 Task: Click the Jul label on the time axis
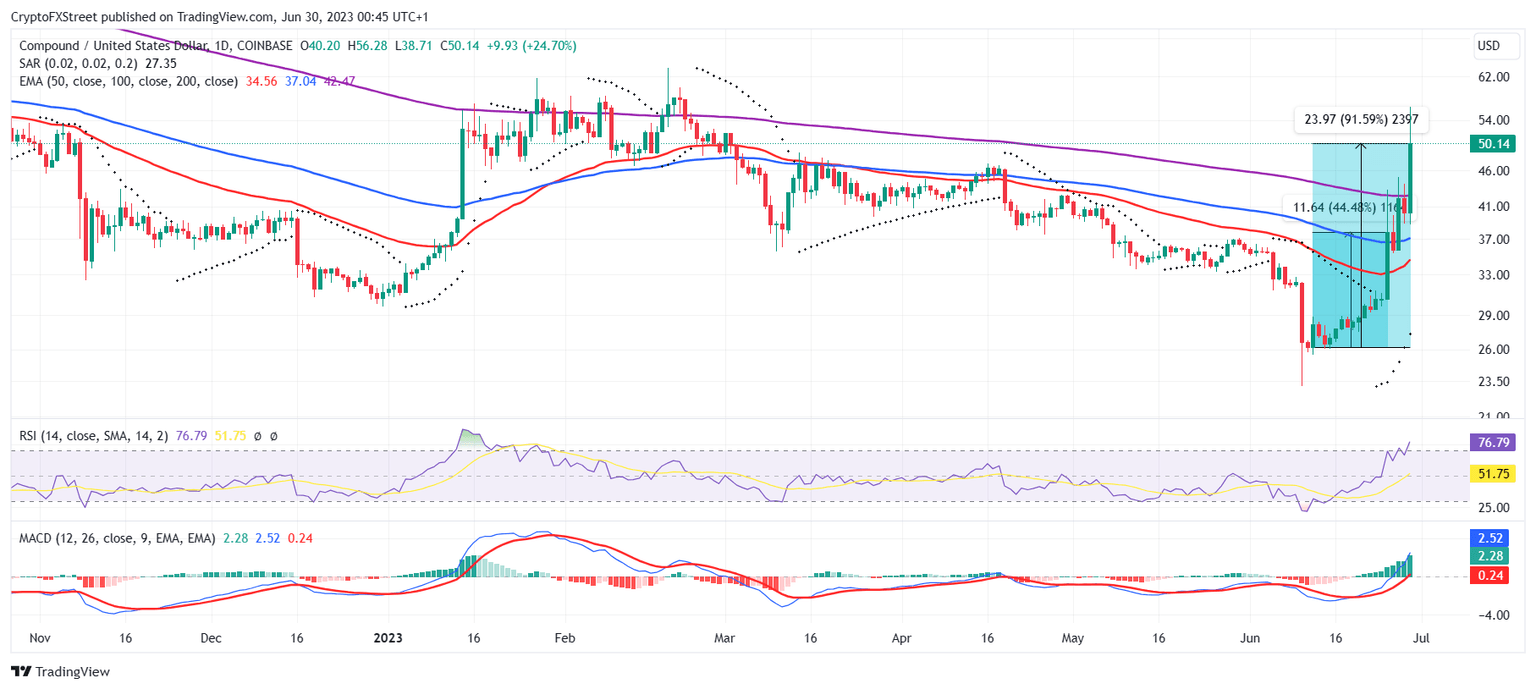pos(1419,637)
